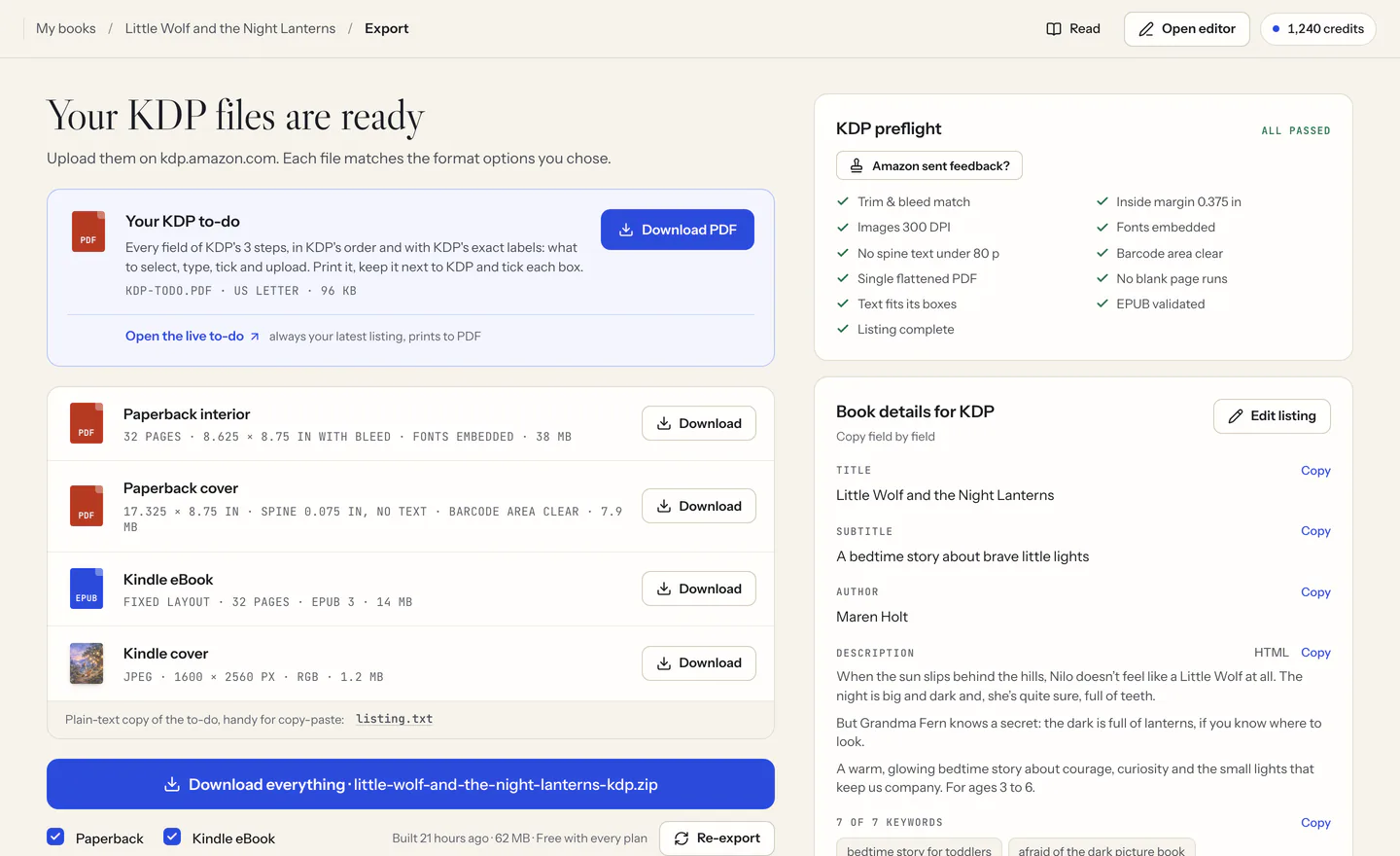Click the title text 'Little Wolf and the Night Lanterns'
This screenshot has width=1400, height=856.
945,495
